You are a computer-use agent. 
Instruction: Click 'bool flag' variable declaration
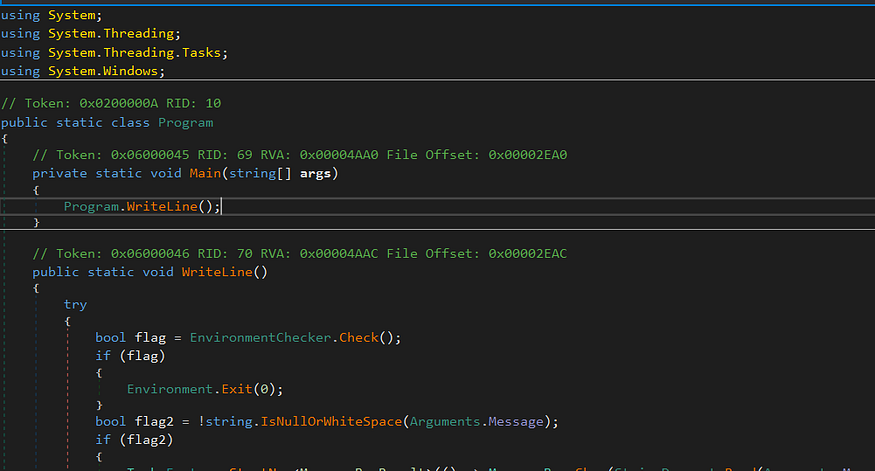[x=131, y=338]
